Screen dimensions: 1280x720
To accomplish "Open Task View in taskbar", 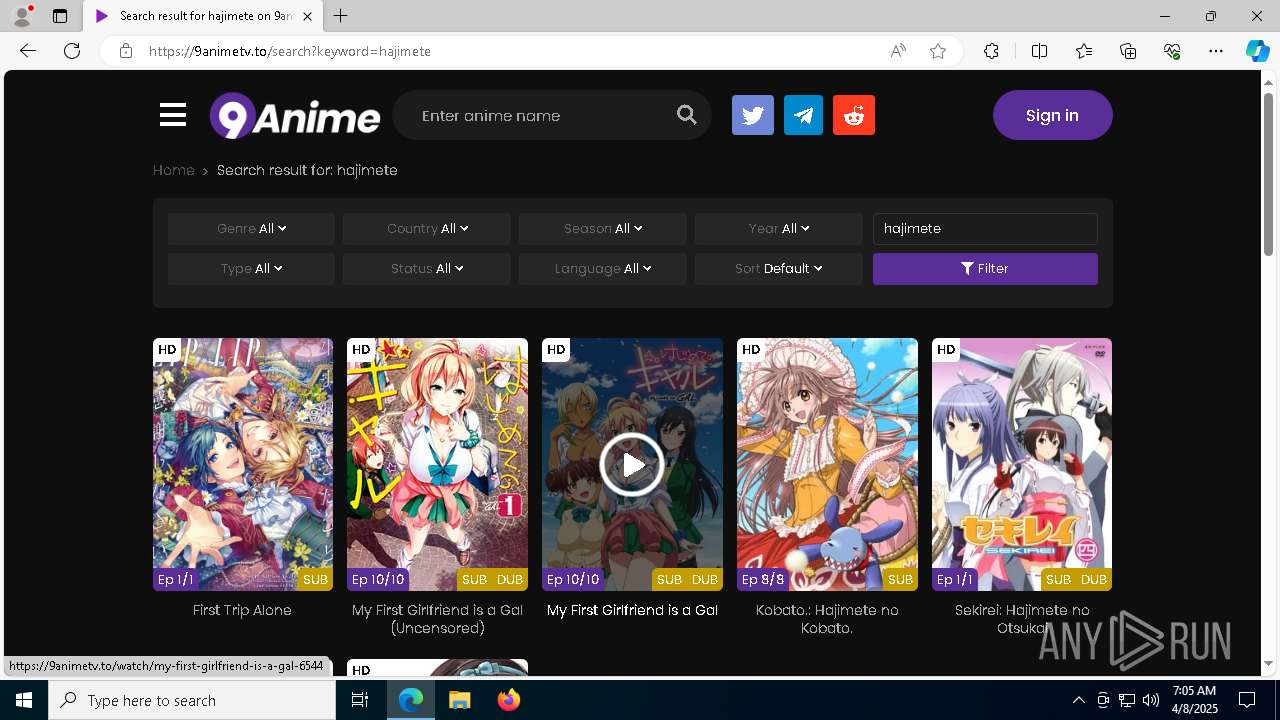I will click(360, 700).
